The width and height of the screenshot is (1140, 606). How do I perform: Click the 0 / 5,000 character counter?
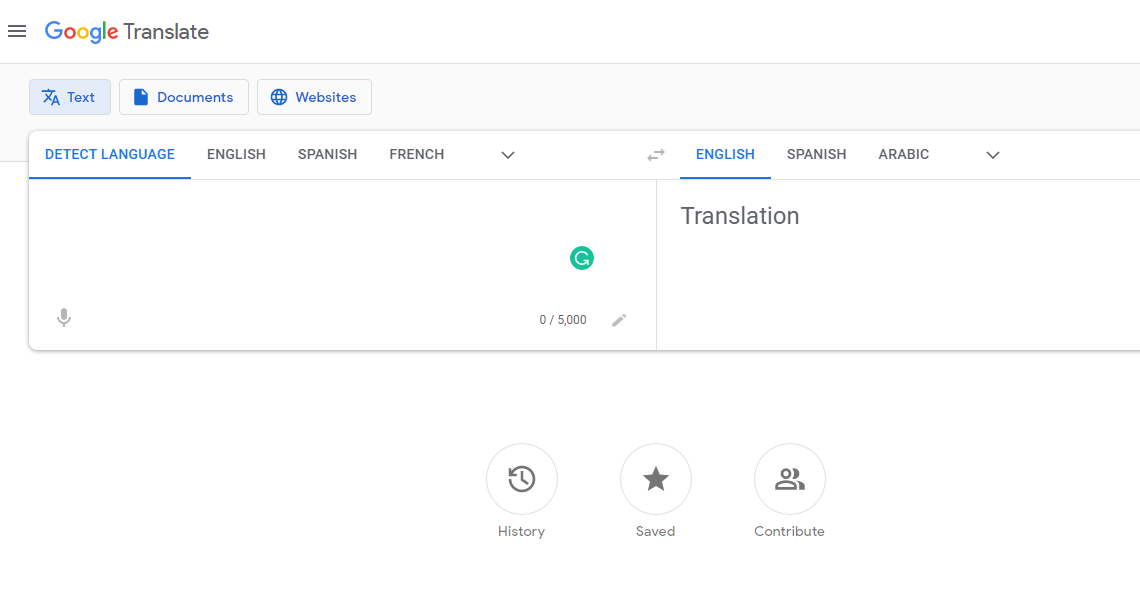click(x=563, y=320)
